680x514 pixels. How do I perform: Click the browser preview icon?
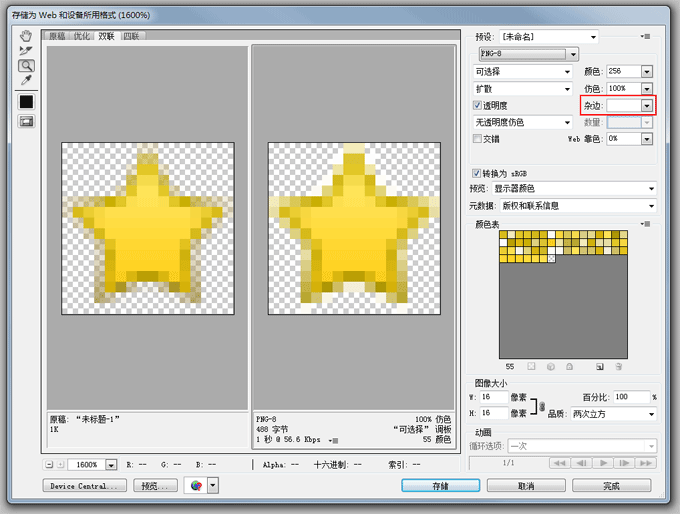196,485
